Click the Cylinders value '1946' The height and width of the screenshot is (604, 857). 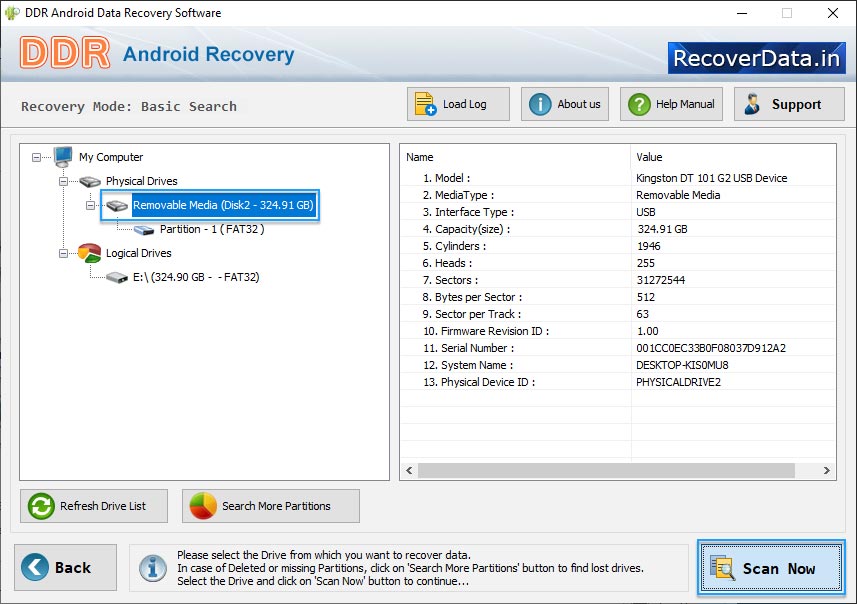click(649, 246)
